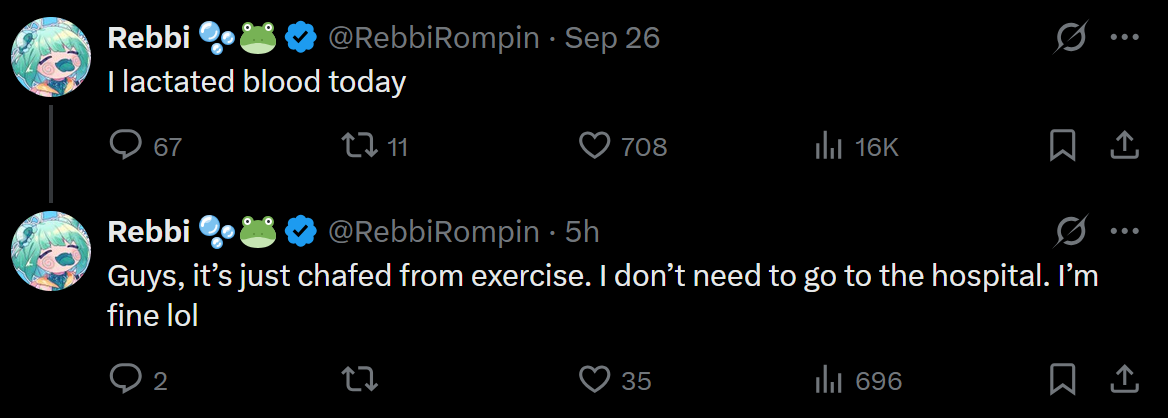This screenshot has height=418, width=1168.
Task: Open the 5h timestamp link
Action: [582, 233]
